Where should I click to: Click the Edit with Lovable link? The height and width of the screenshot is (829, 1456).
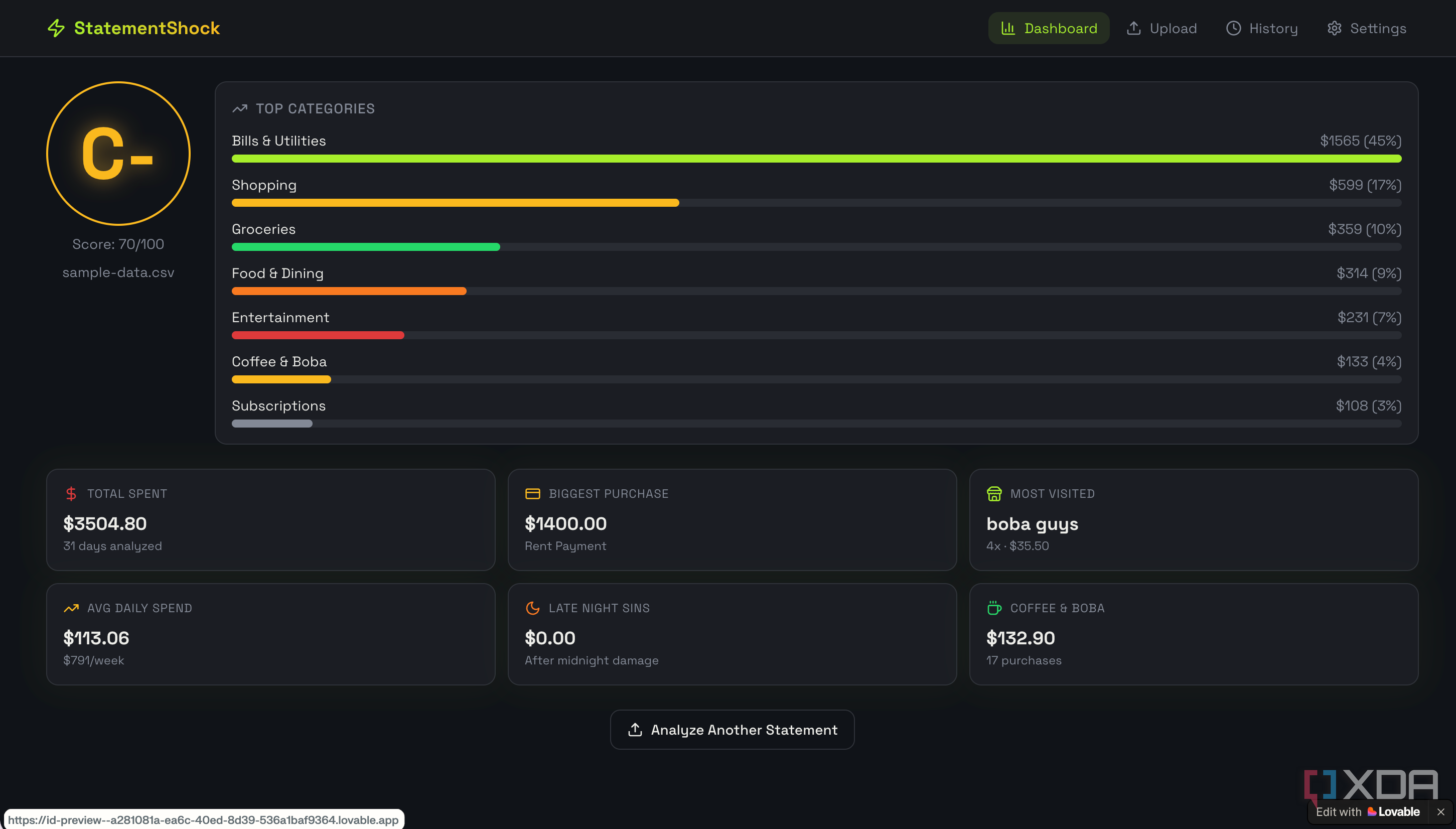(1367, 811)
